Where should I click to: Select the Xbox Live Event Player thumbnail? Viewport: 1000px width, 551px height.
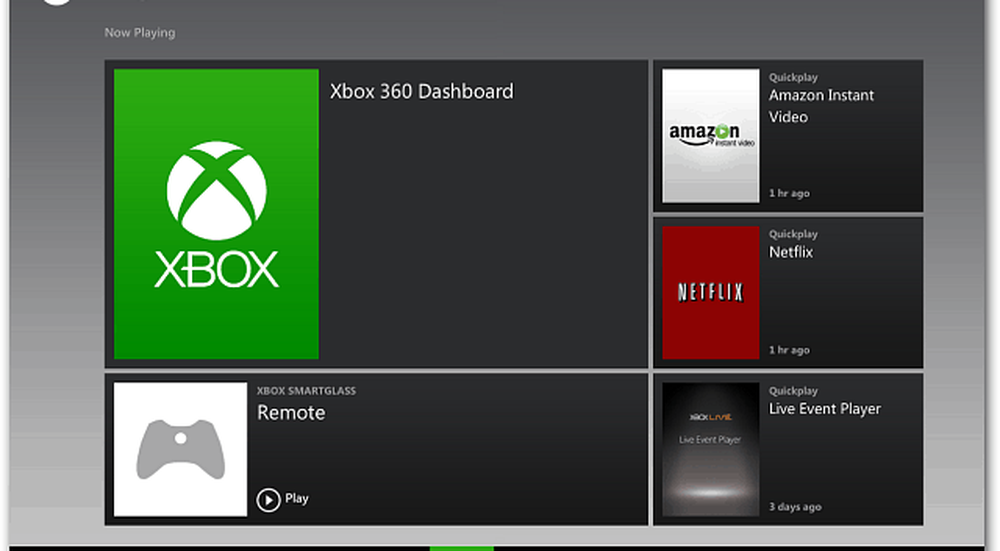(711, 449)
